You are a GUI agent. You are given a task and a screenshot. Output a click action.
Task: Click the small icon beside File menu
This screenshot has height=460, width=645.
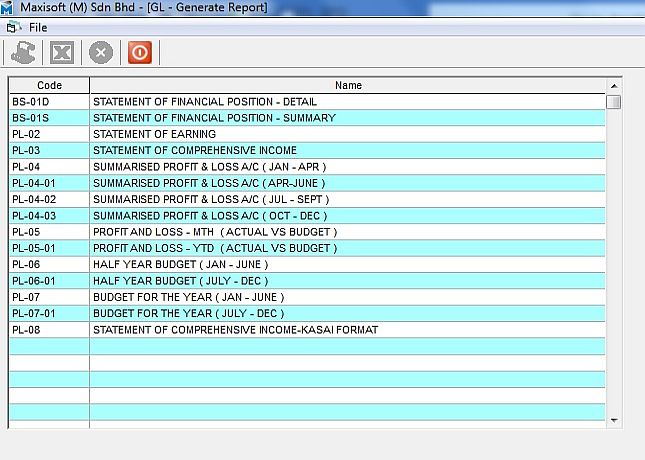click(13, 27)
